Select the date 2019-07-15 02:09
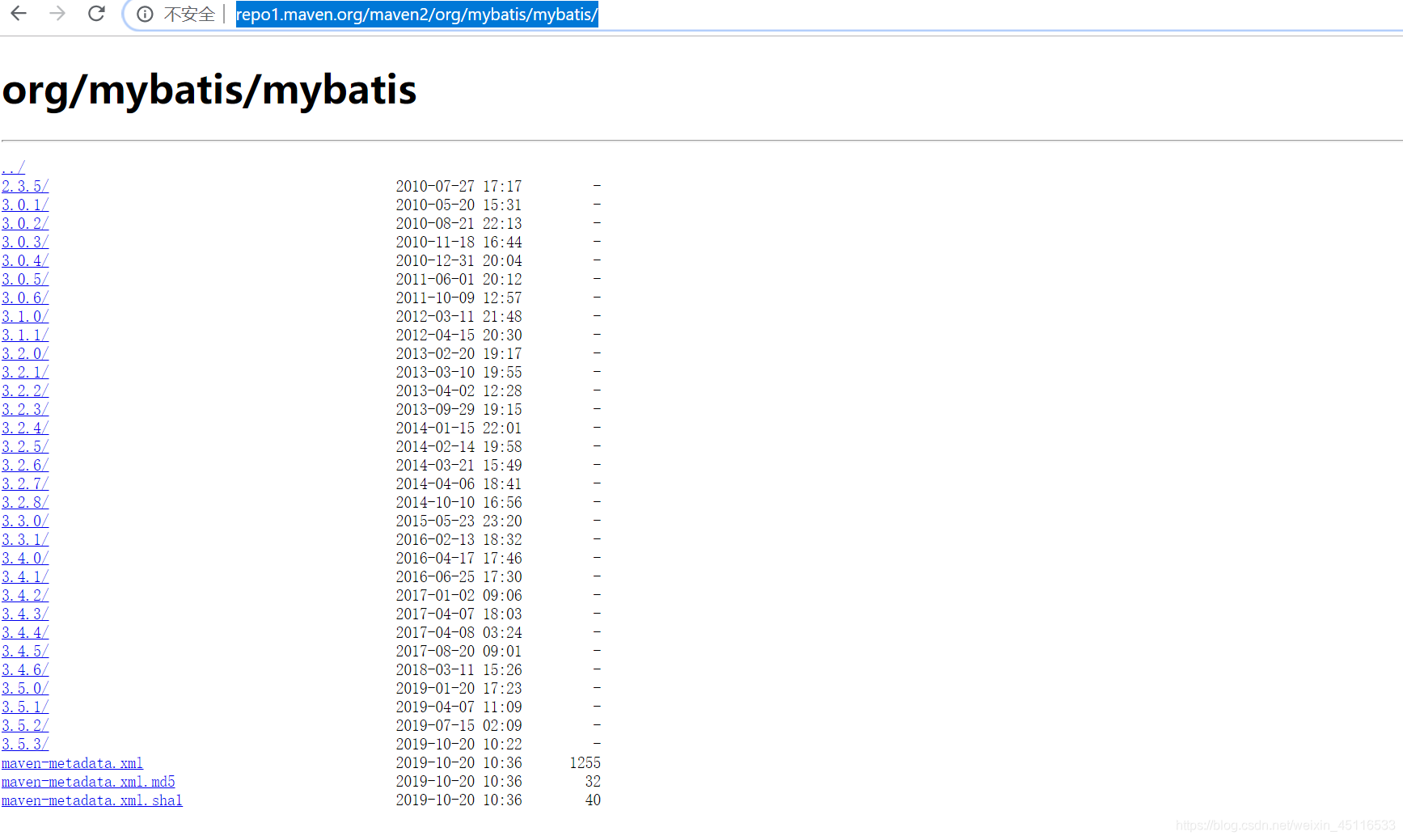Screen dimensions: 1403x840 point(459,725)
